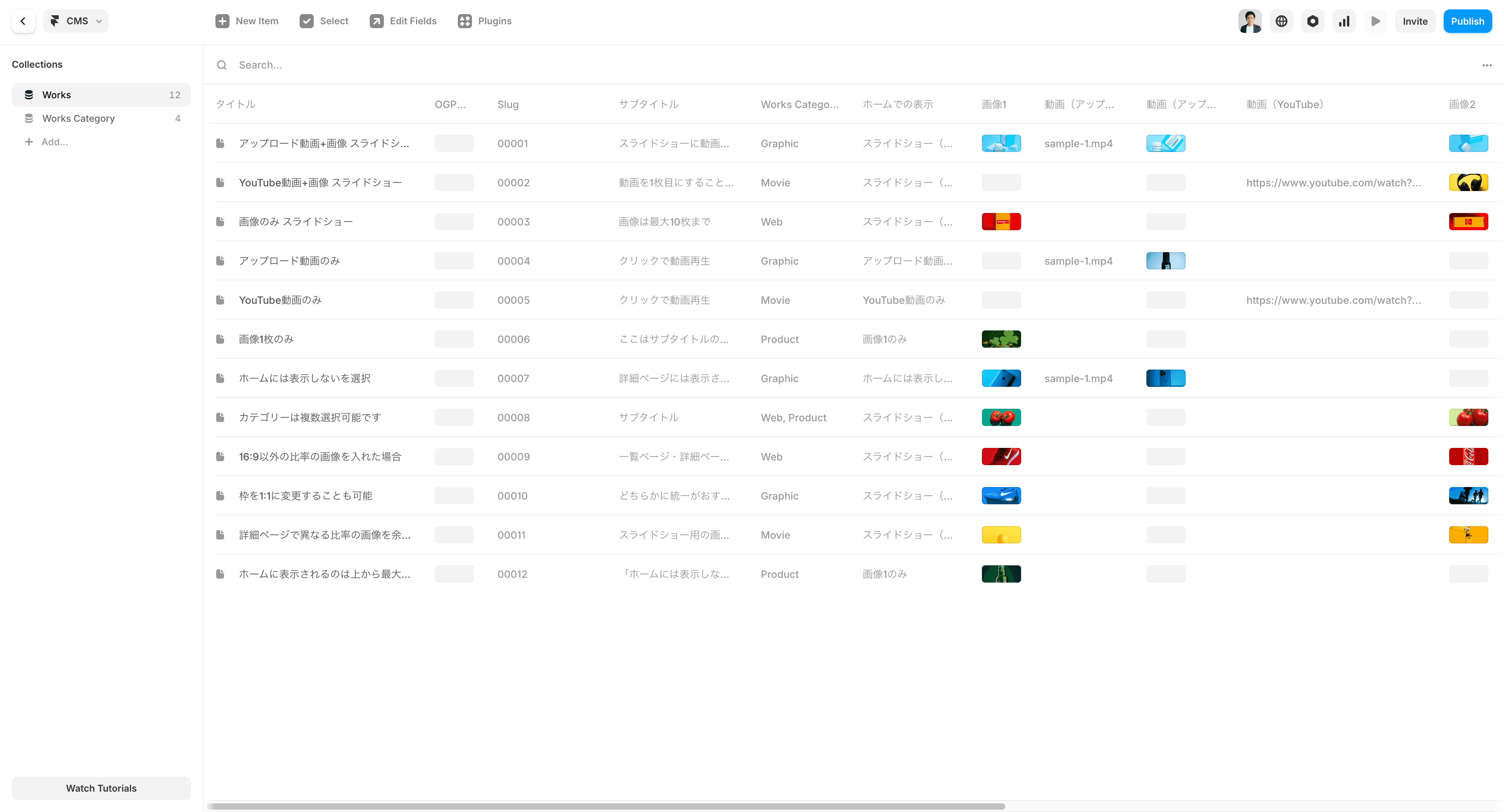This screenshot has width=1504, height=812.
Task: Click the YouTube URL in row 00002
Action: tap(1334, 182)
